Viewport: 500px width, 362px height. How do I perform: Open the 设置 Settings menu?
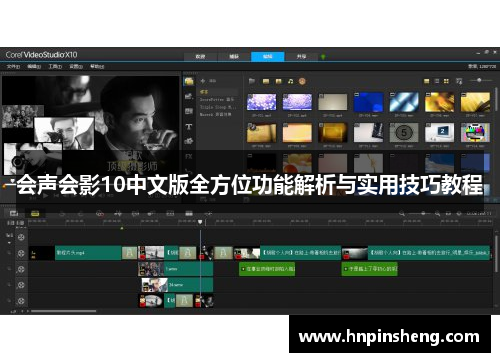[76, 67]
